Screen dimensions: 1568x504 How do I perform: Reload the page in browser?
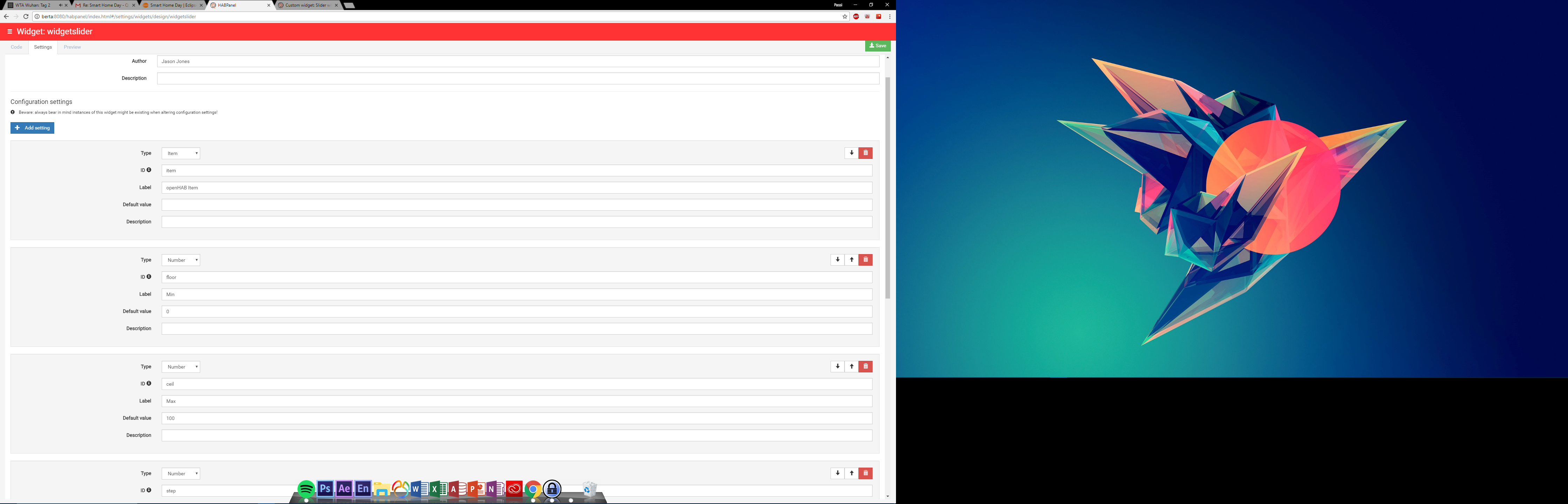pos(26,16)
